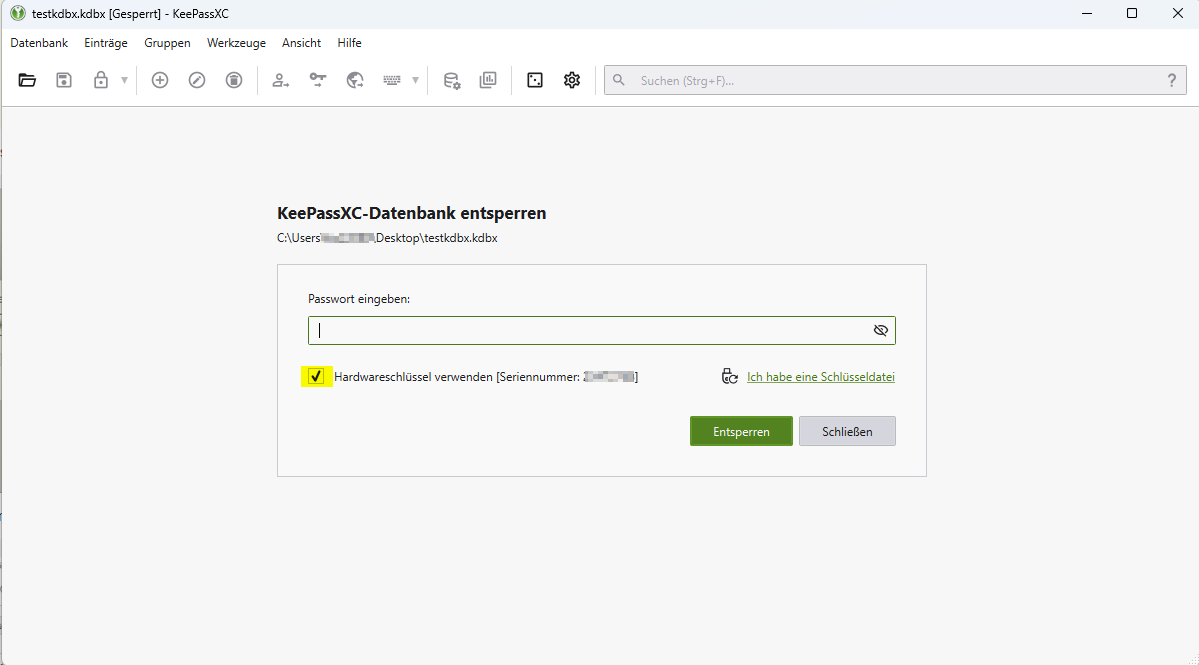
Task: Open the Werkzeuge menu
Action: tap(236, 43)
